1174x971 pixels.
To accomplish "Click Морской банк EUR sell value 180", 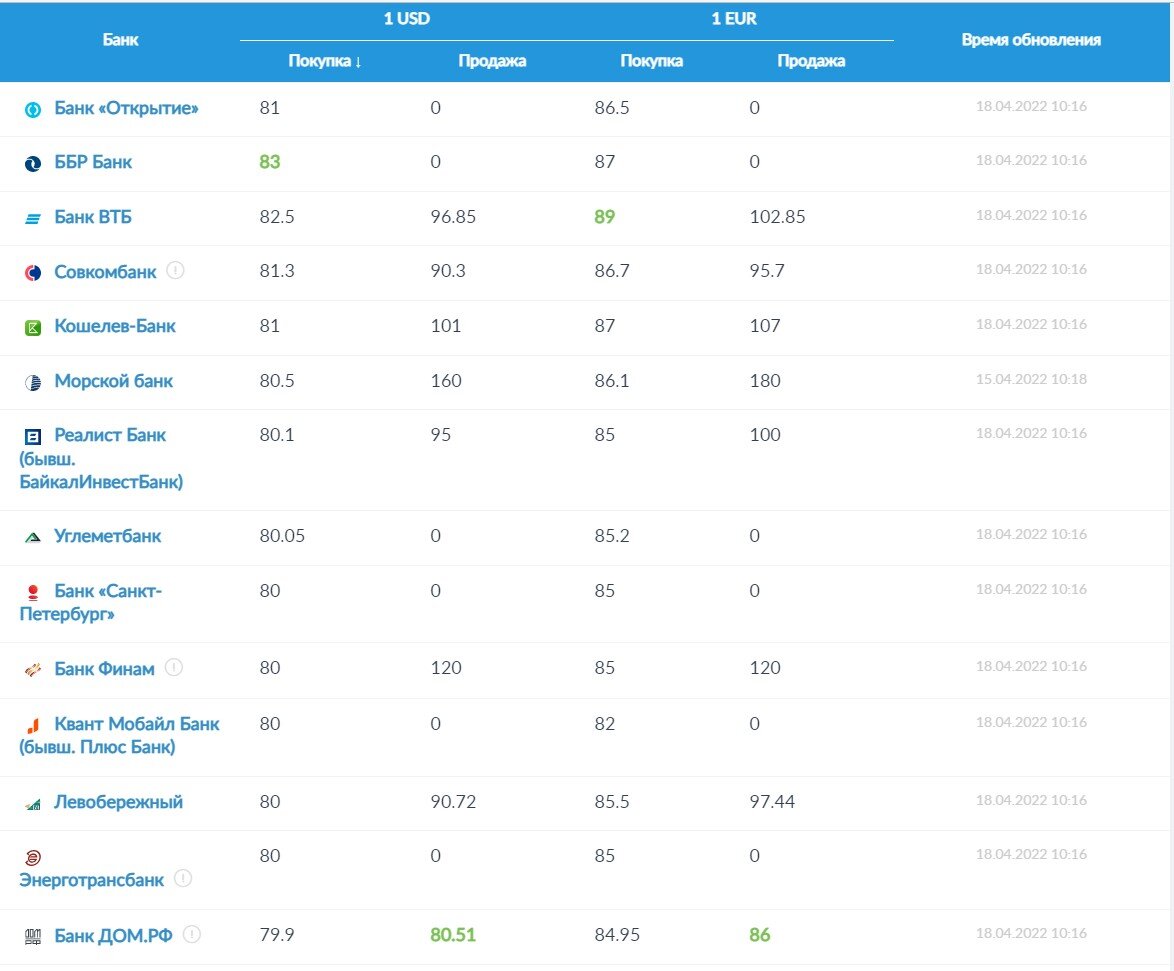I will [765, 380].
